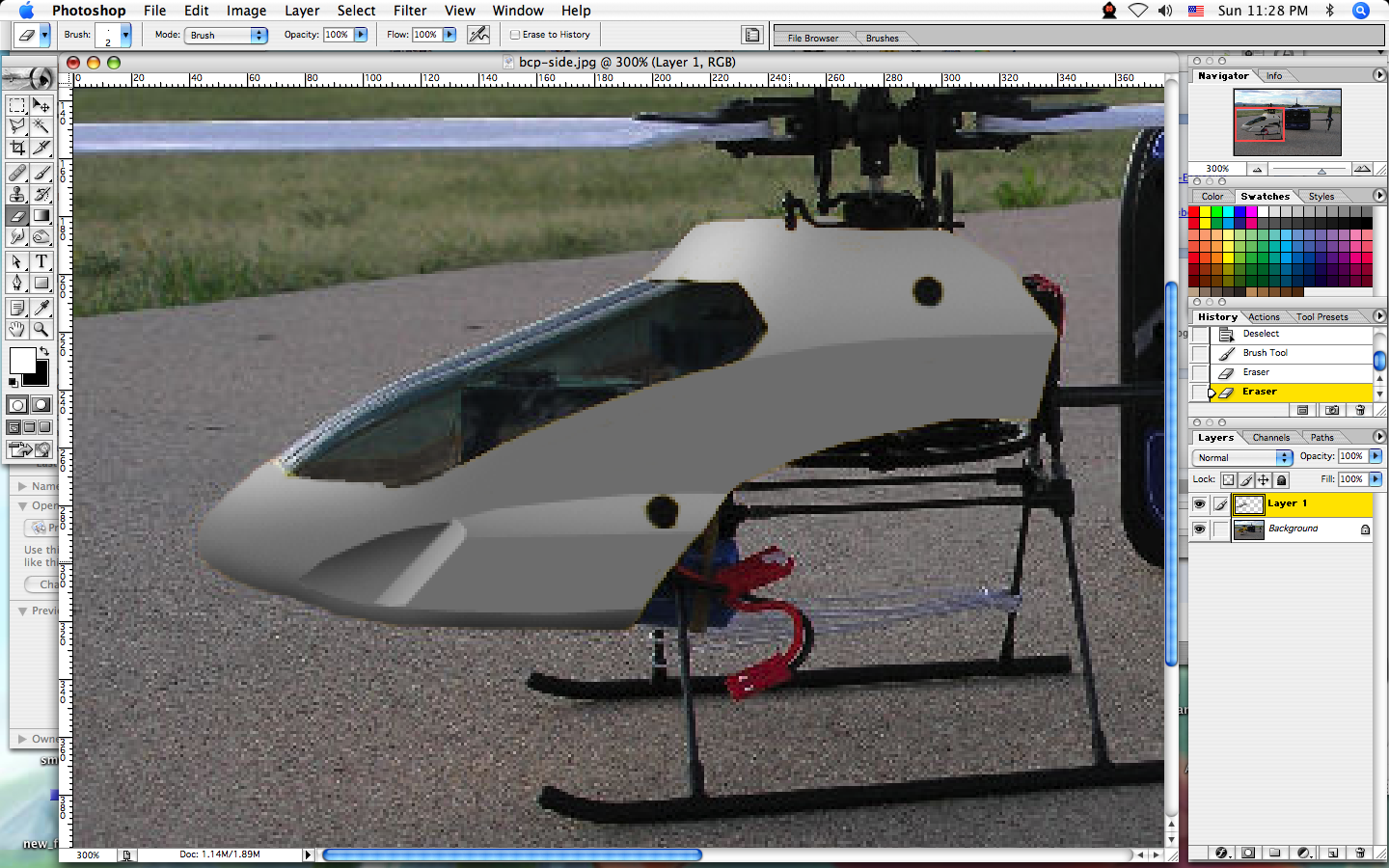Viewport: 1389px width, 868px height.
Task: Swap foreground and background colors
Action: coord(43,351)
